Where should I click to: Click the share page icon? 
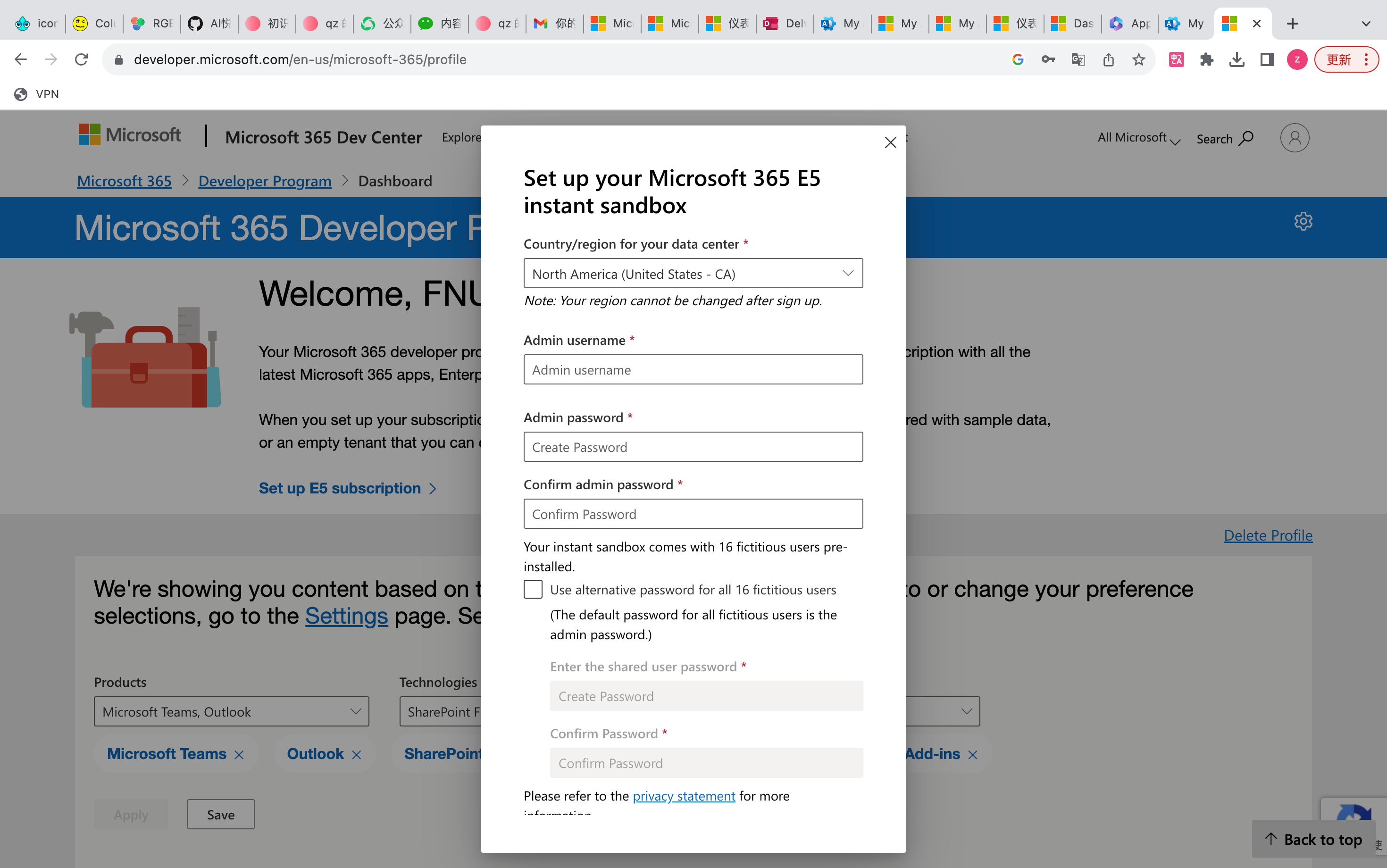1108,59
